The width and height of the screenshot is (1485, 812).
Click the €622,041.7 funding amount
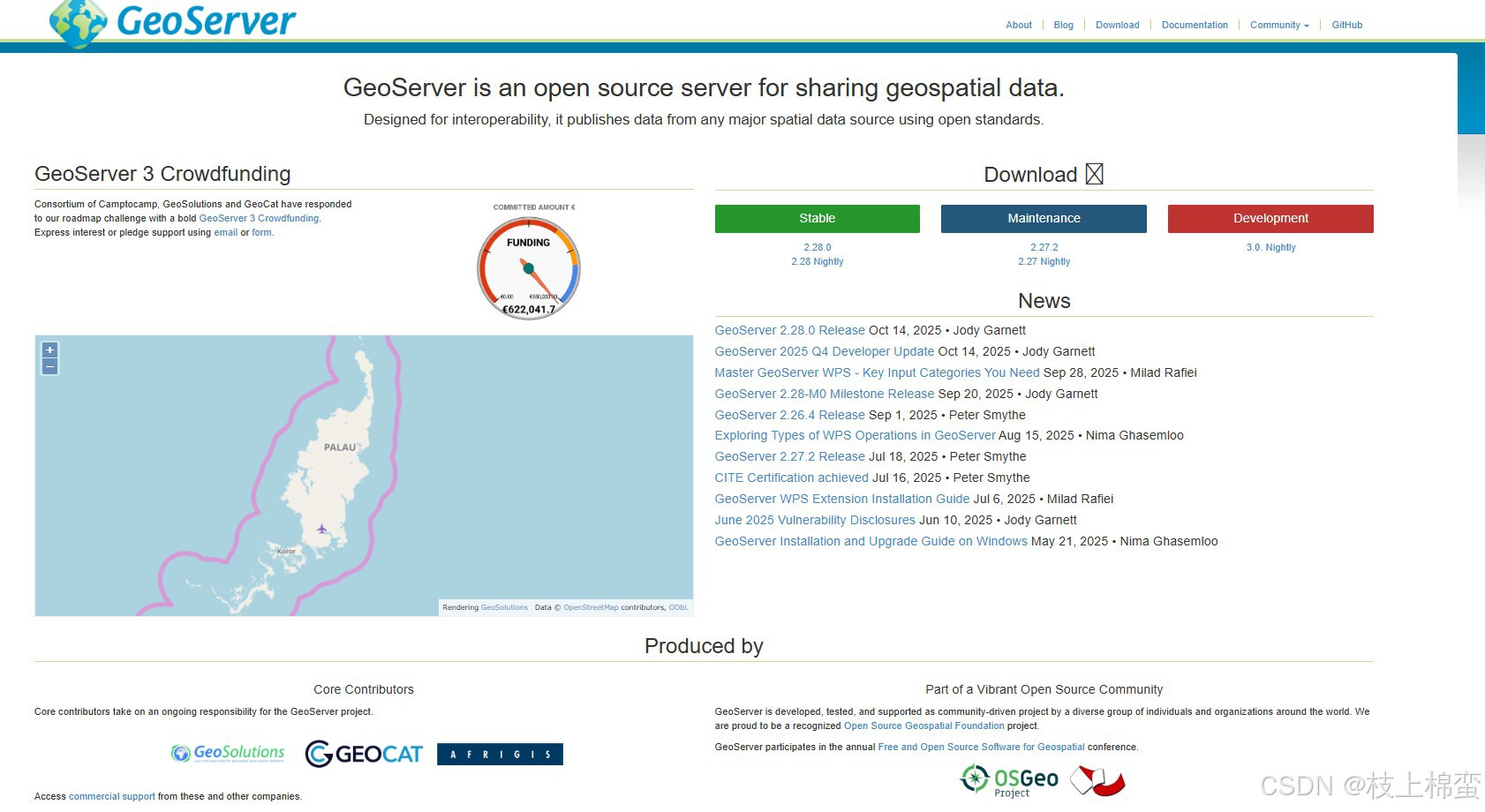coord(529,309)
